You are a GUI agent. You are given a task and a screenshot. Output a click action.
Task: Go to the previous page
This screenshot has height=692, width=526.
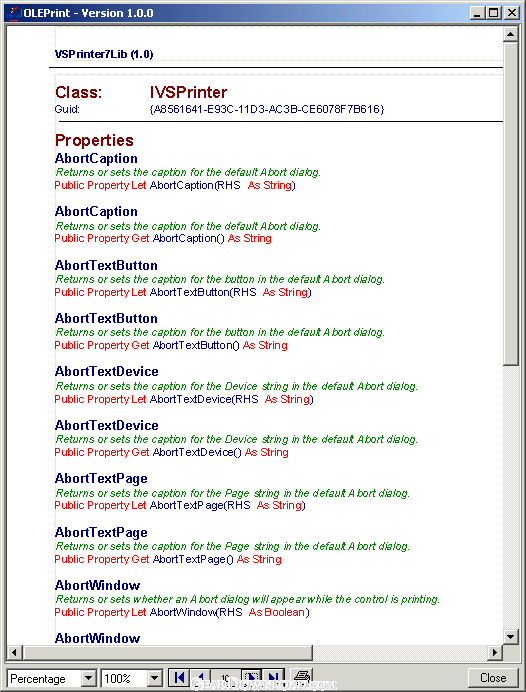click(x=201, y=677)
